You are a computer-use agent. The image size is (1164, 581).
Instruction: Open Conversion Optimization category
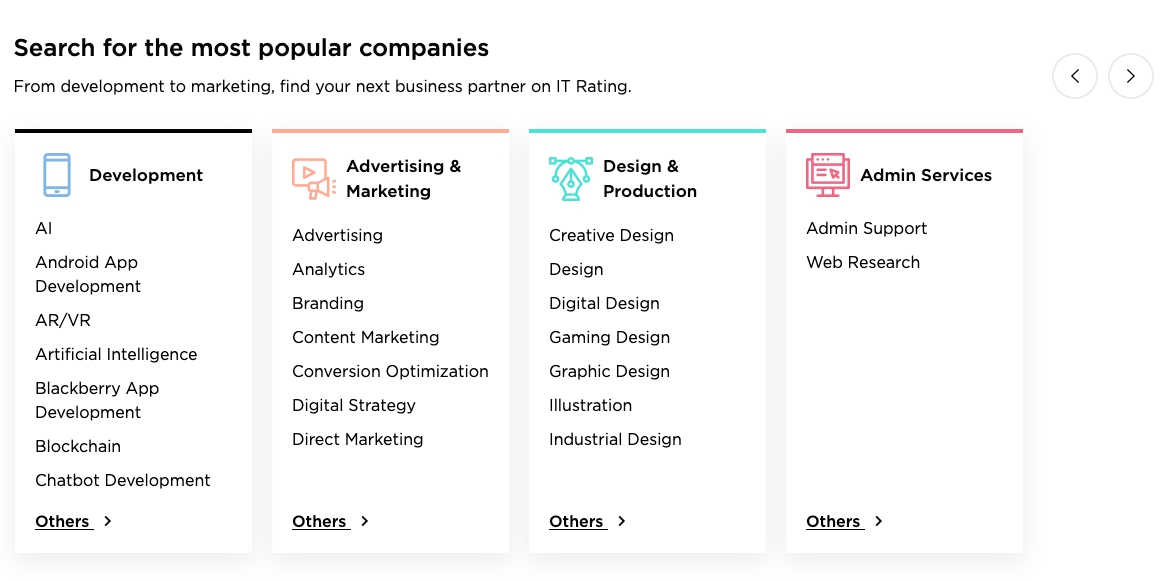390,371
